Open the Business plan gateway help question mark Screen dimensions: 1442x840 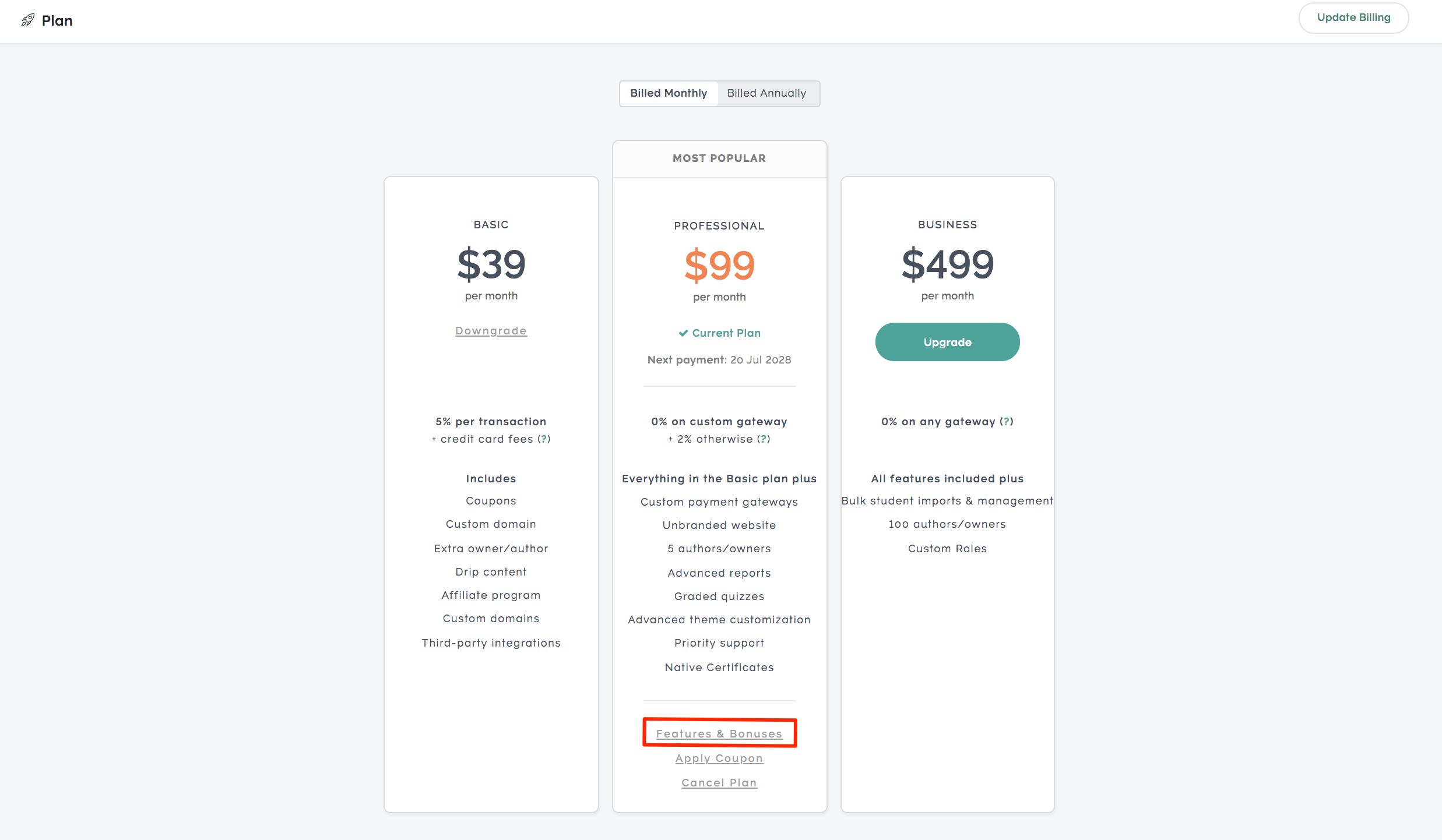[1007, 421]
